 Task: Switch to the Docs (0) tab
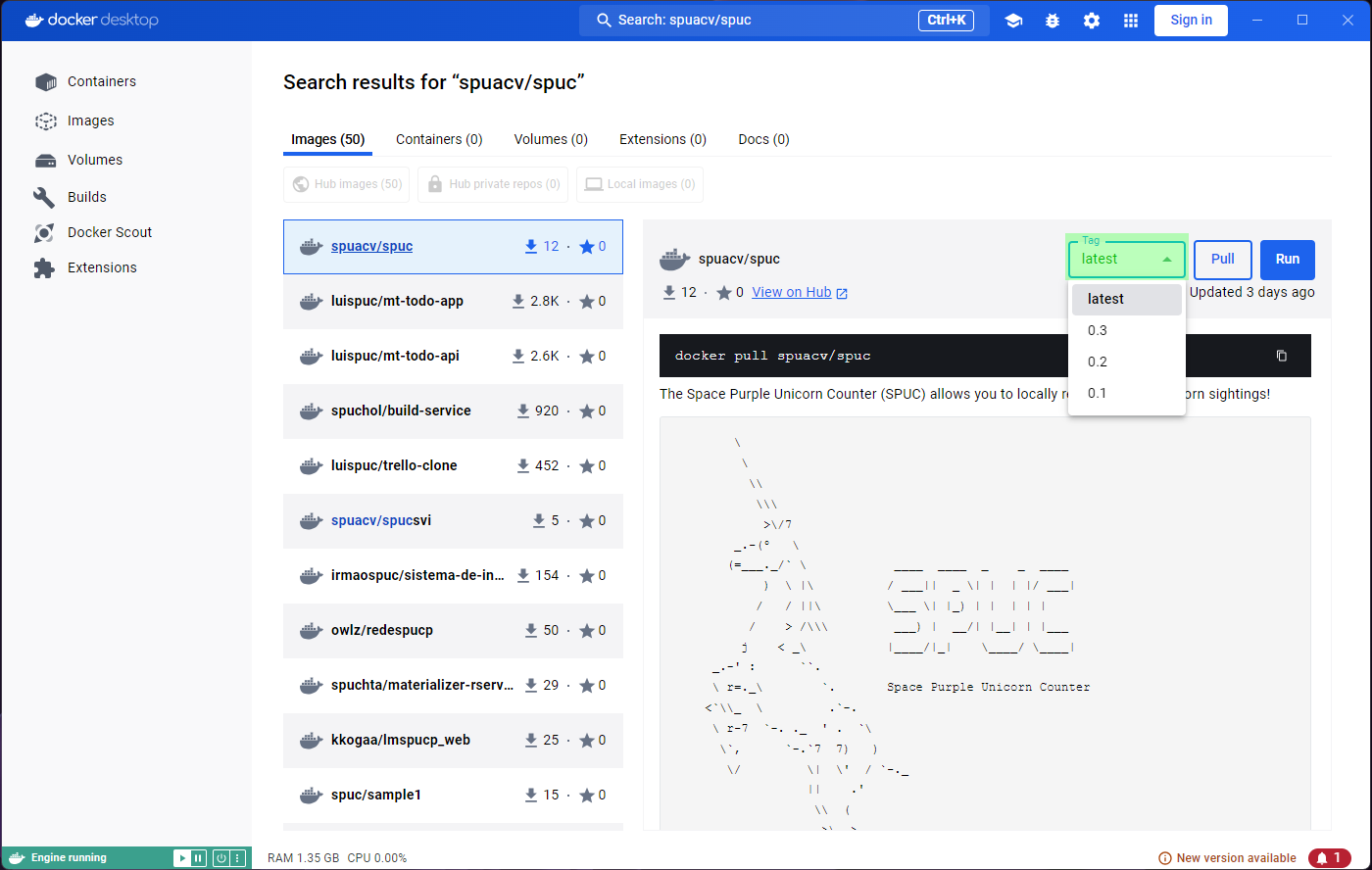click(x=763, y=139)
